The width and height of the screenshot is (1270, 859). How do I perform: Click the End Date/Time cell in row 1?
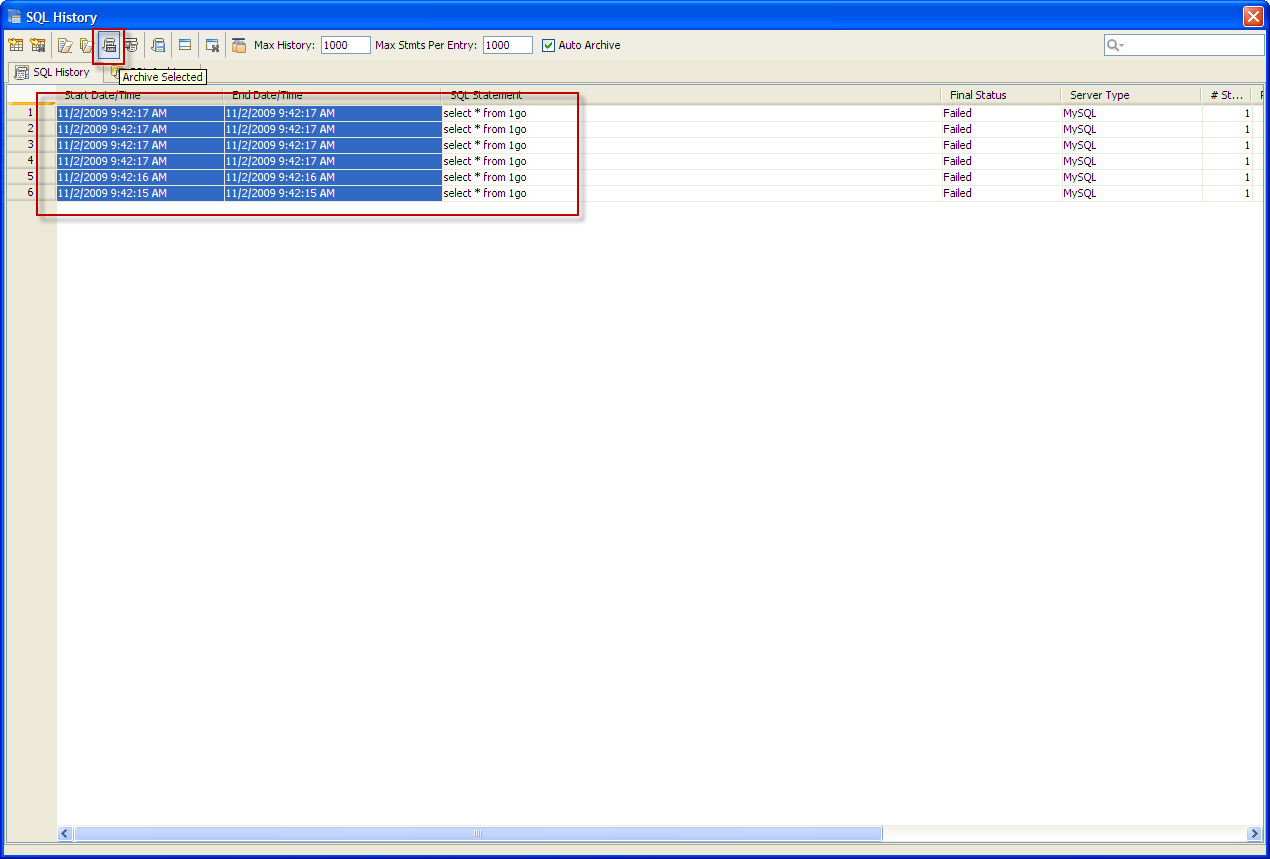tap(332, 113)
